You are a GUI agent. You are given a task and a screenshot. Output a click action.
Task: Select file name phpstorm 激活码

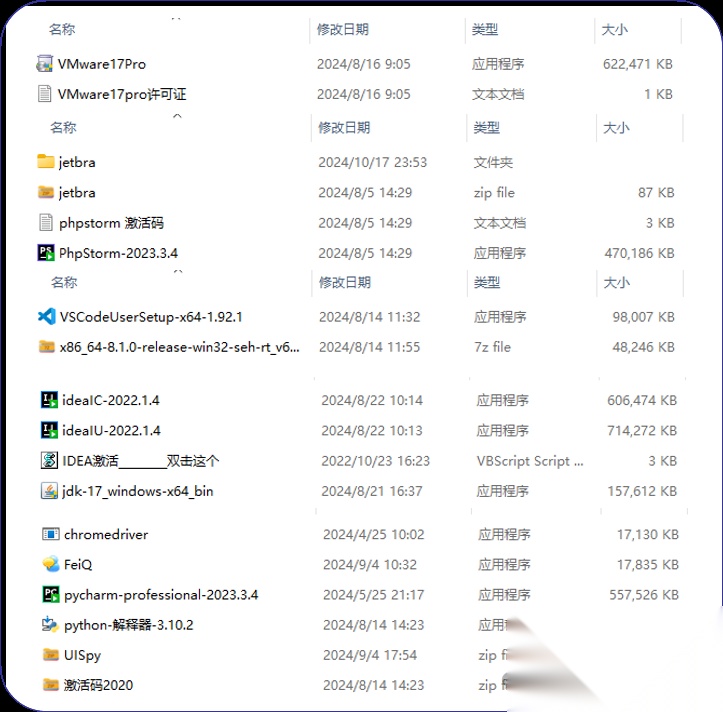coord(112,223)
